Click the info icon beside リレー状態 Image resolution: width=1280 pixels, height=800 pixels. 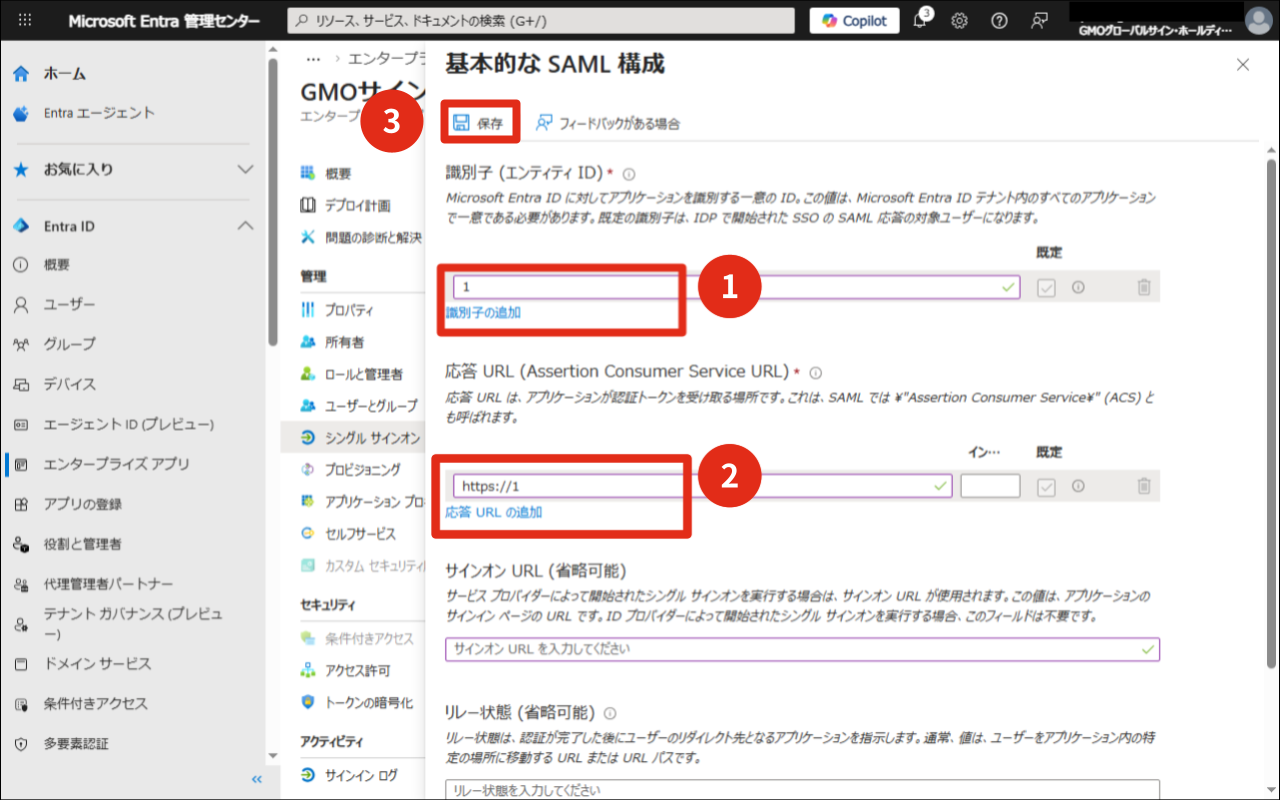(x=609, y=713)
